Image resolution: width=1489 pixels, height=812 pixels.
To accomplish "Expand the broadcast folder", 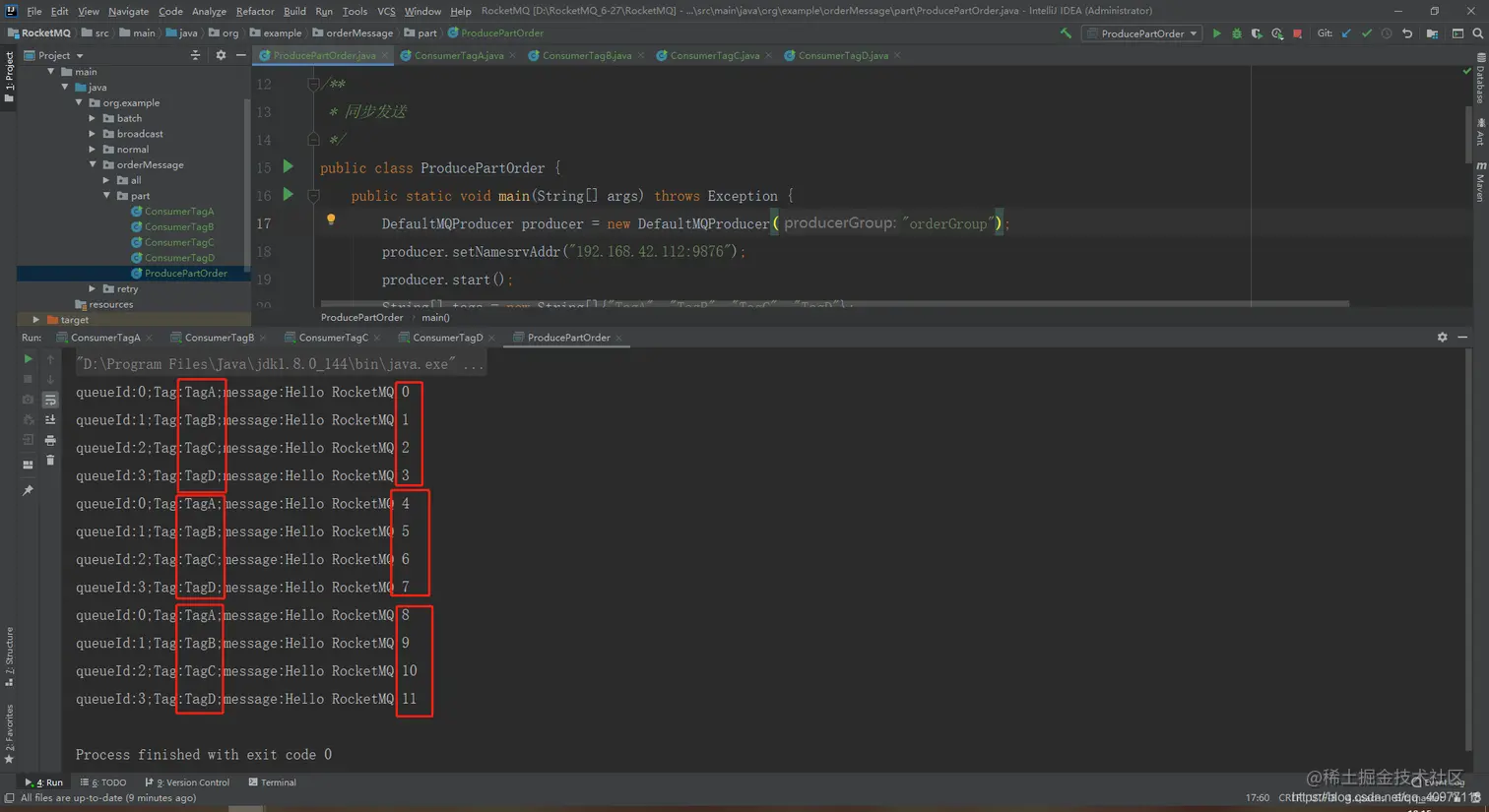I will [94, 134].
